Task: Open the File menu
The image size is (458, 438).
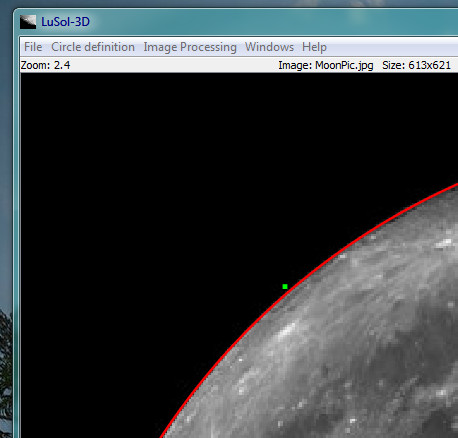Action: point(33,47)
